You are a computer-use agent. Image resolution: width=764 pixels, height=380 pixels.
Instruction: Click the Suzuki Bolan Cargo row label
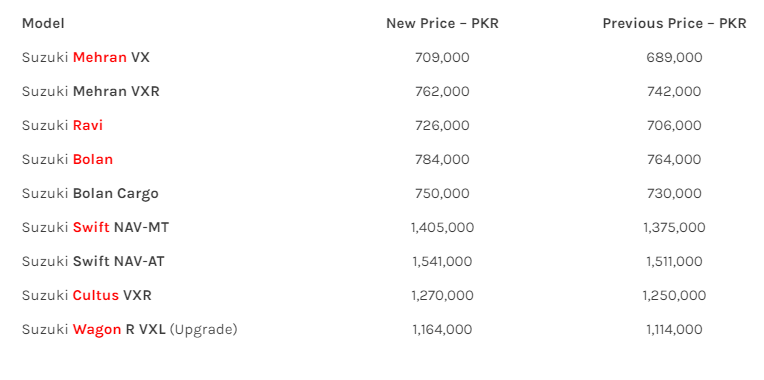click(90, 194)
